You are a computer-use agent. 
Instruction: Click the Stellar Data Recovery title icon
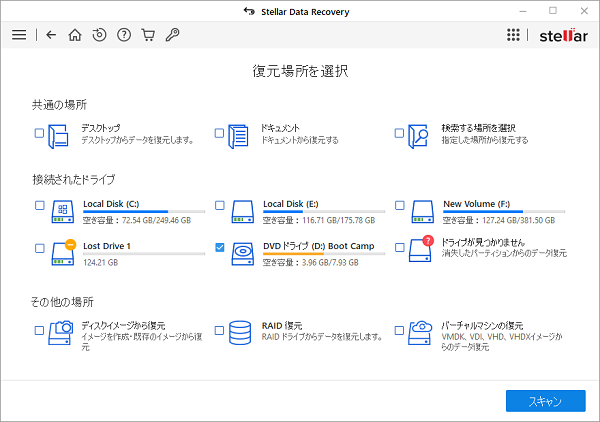(x=249, y=11)
